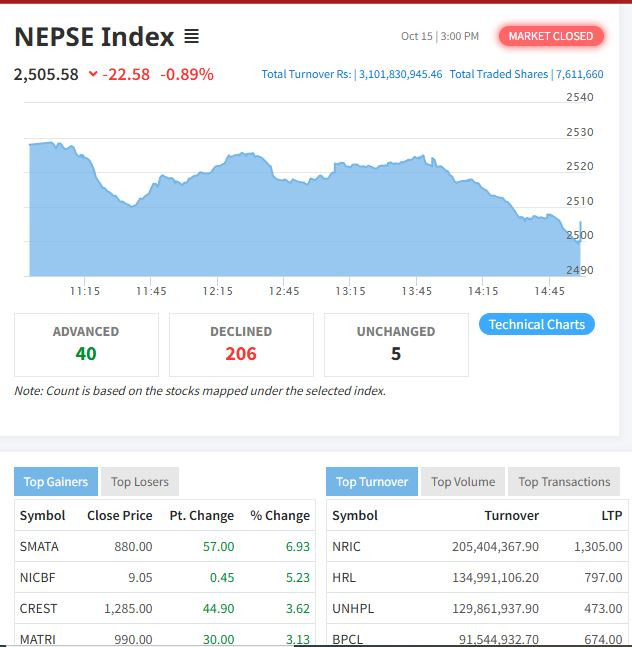Open the Top Transactions tab
632x647 pixels.
[564, 482]
